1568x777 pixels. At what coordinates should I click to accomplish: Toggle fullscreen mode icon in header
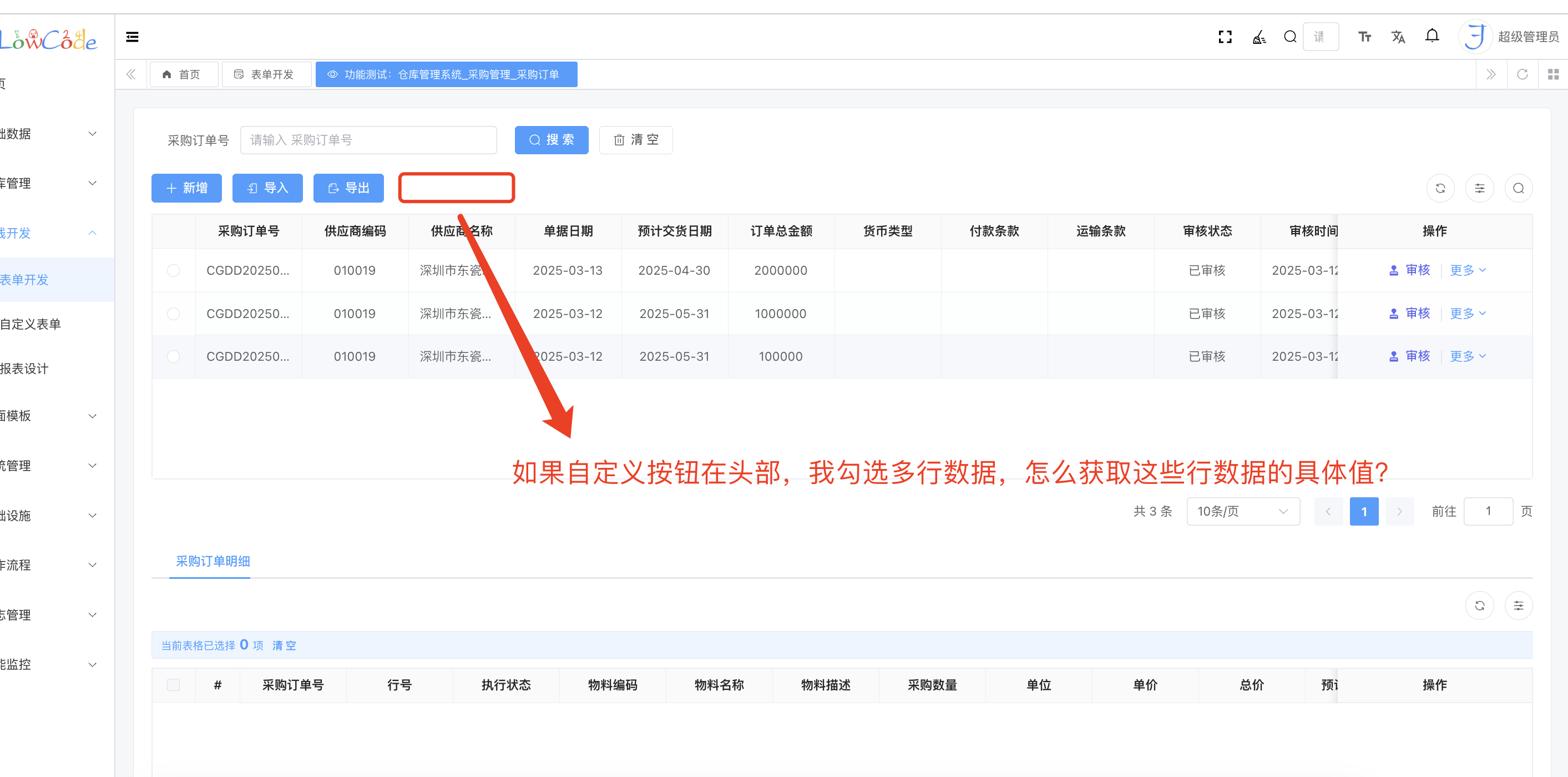click(1225, 37)
